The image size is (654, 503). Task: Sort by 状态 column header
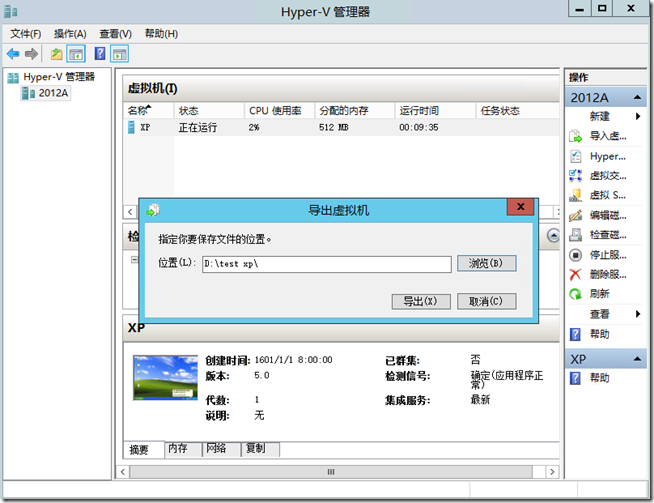click(x=209, y=111)
